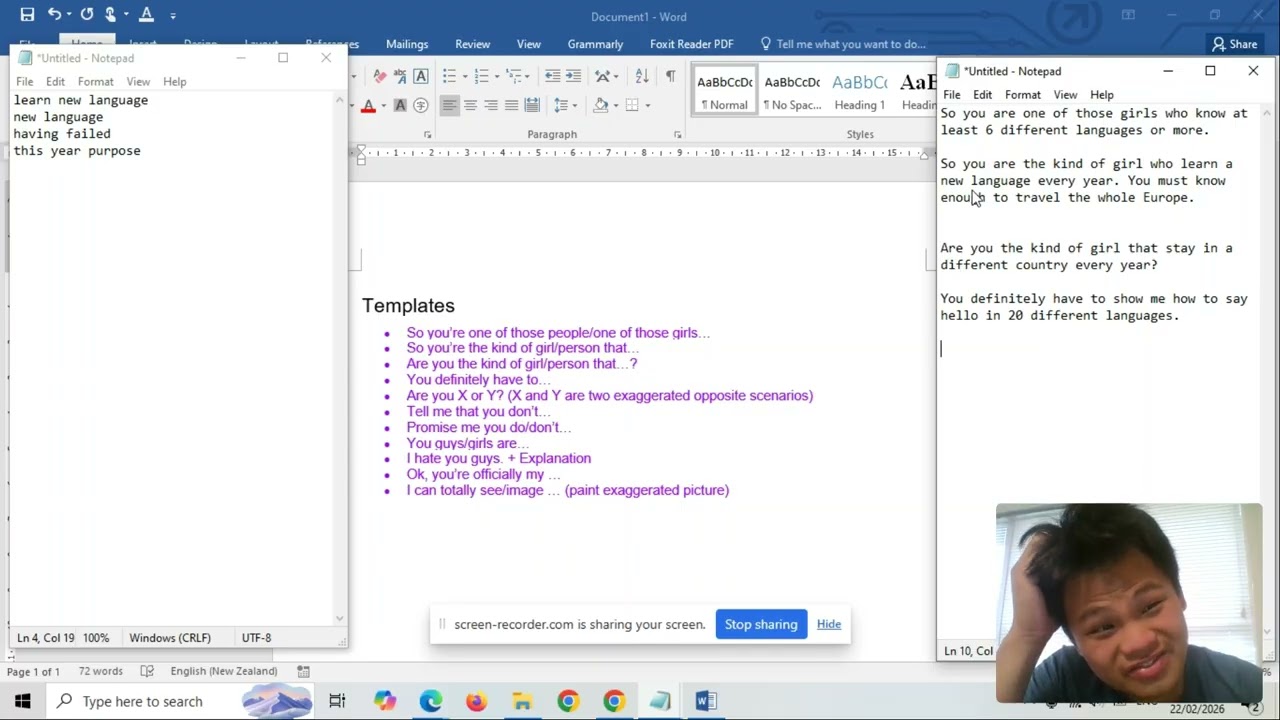The width and height of the screenshot is (1280, 720).
Task: Open Font settings dialog launcher
Action: pos(427,134)
